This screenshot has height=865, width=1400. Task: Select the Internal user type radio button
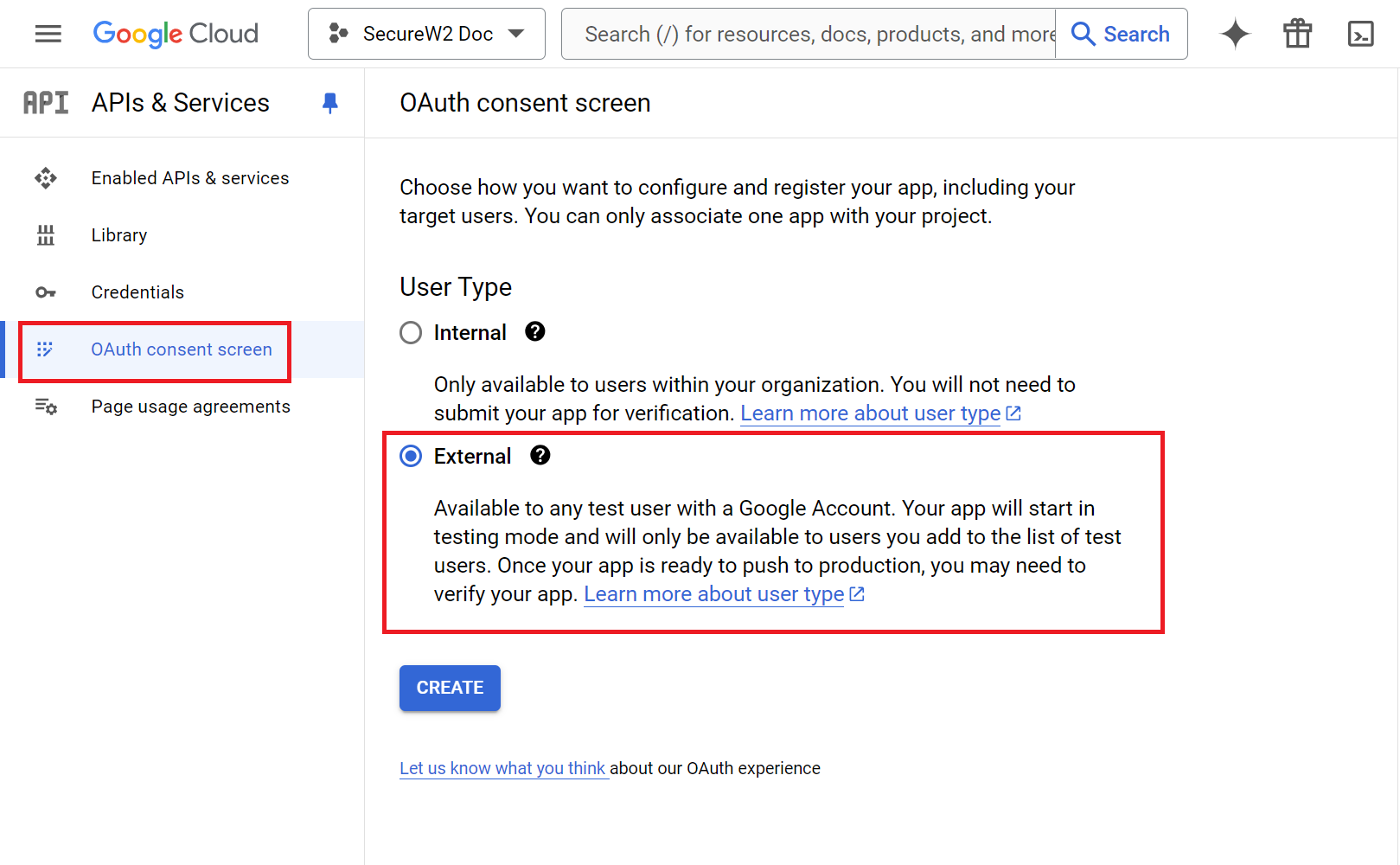[x=411, y=333]
